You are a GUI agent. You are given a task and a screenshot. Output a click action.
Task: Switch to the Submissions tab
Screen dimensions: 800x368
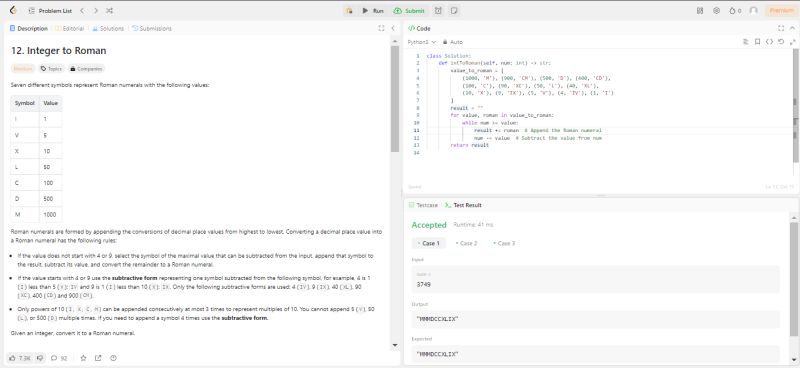tap(152, 29)
